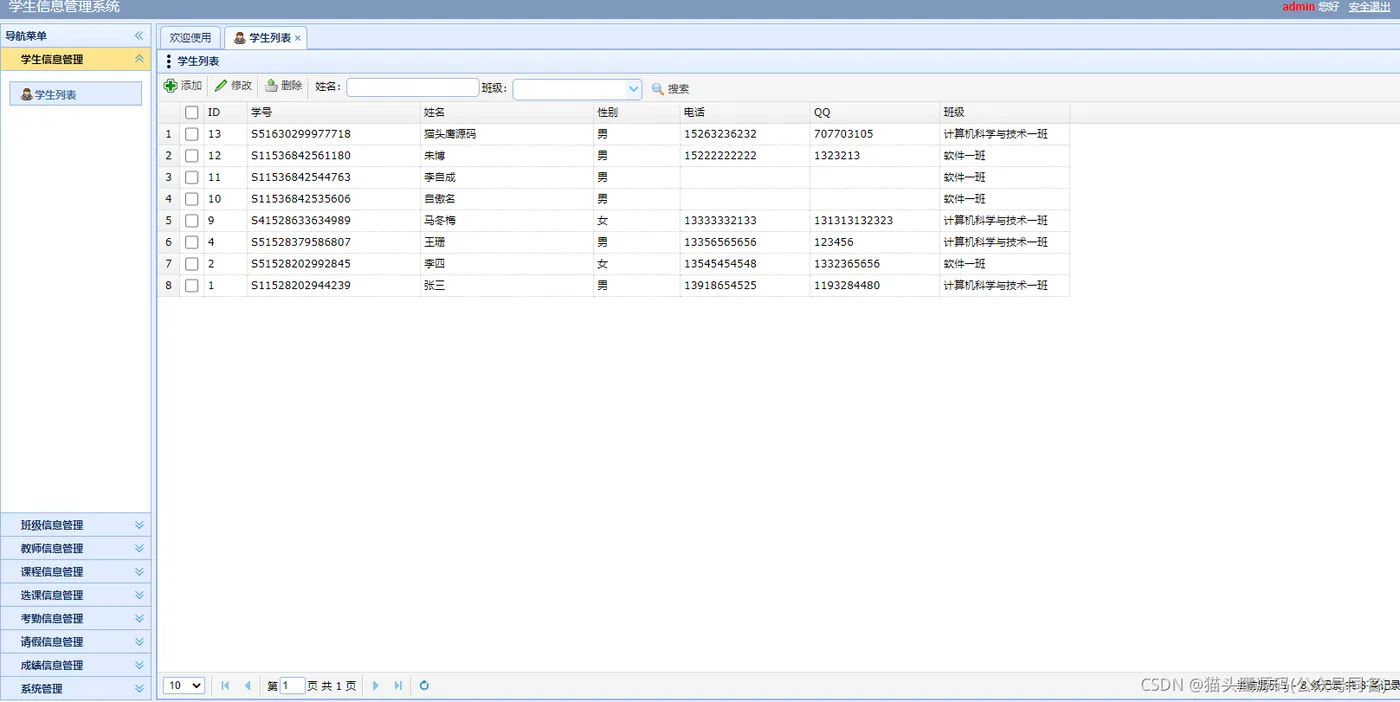The image size is (1400, 702).
Task: Sort by the QQ column header
Action: click(875, 113)
